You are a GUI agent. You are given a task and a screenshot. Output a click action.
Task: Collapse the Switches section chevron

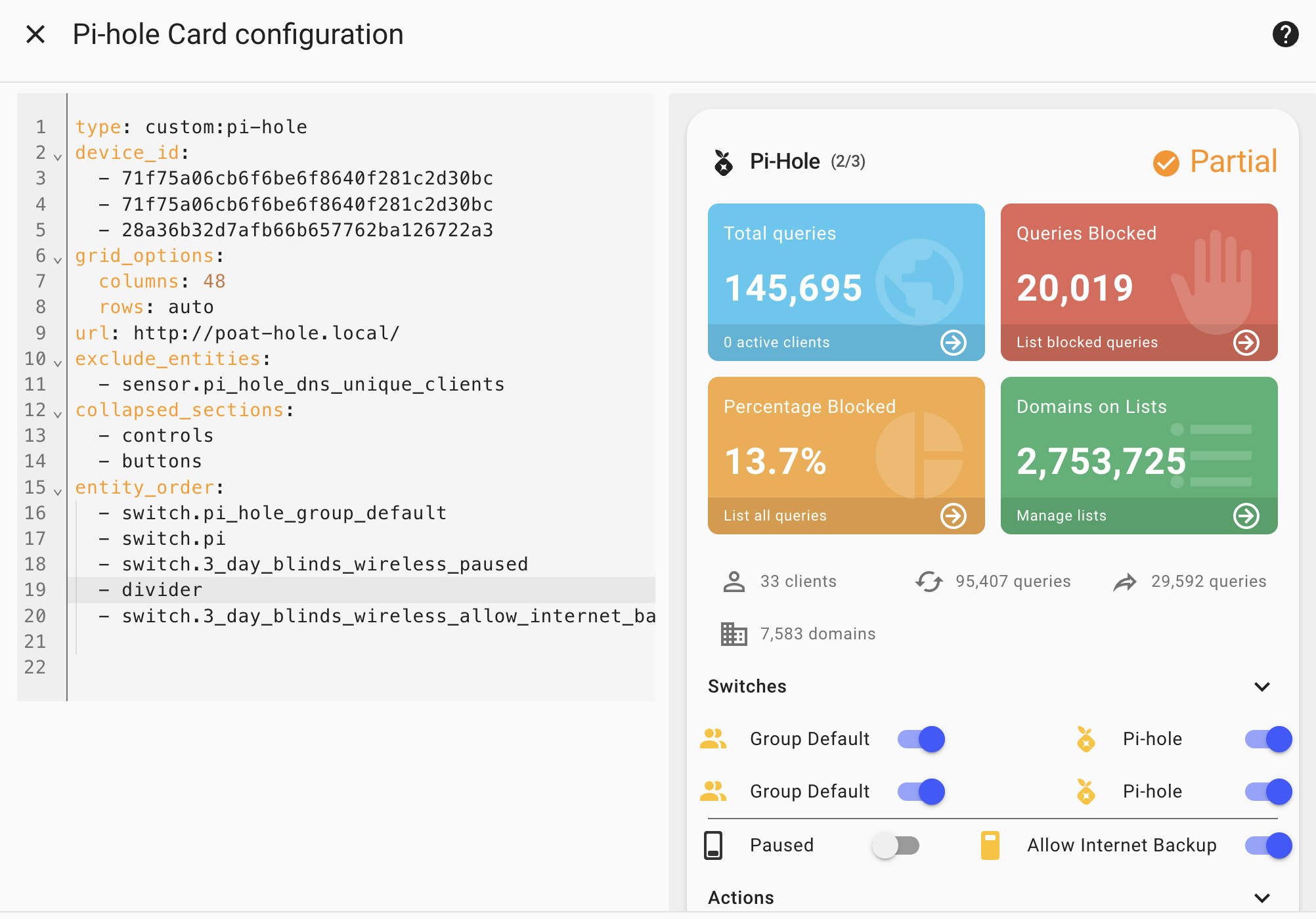tap(1261, 687)
